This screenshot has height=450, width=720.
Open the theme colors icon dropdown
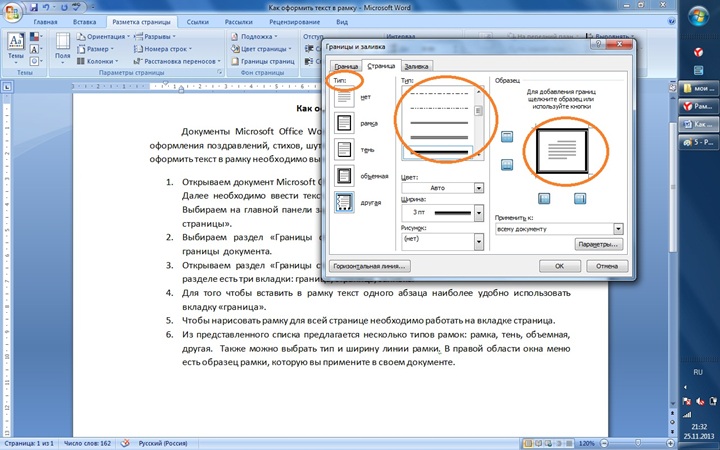pyautogui.click(x=36, y=36)
